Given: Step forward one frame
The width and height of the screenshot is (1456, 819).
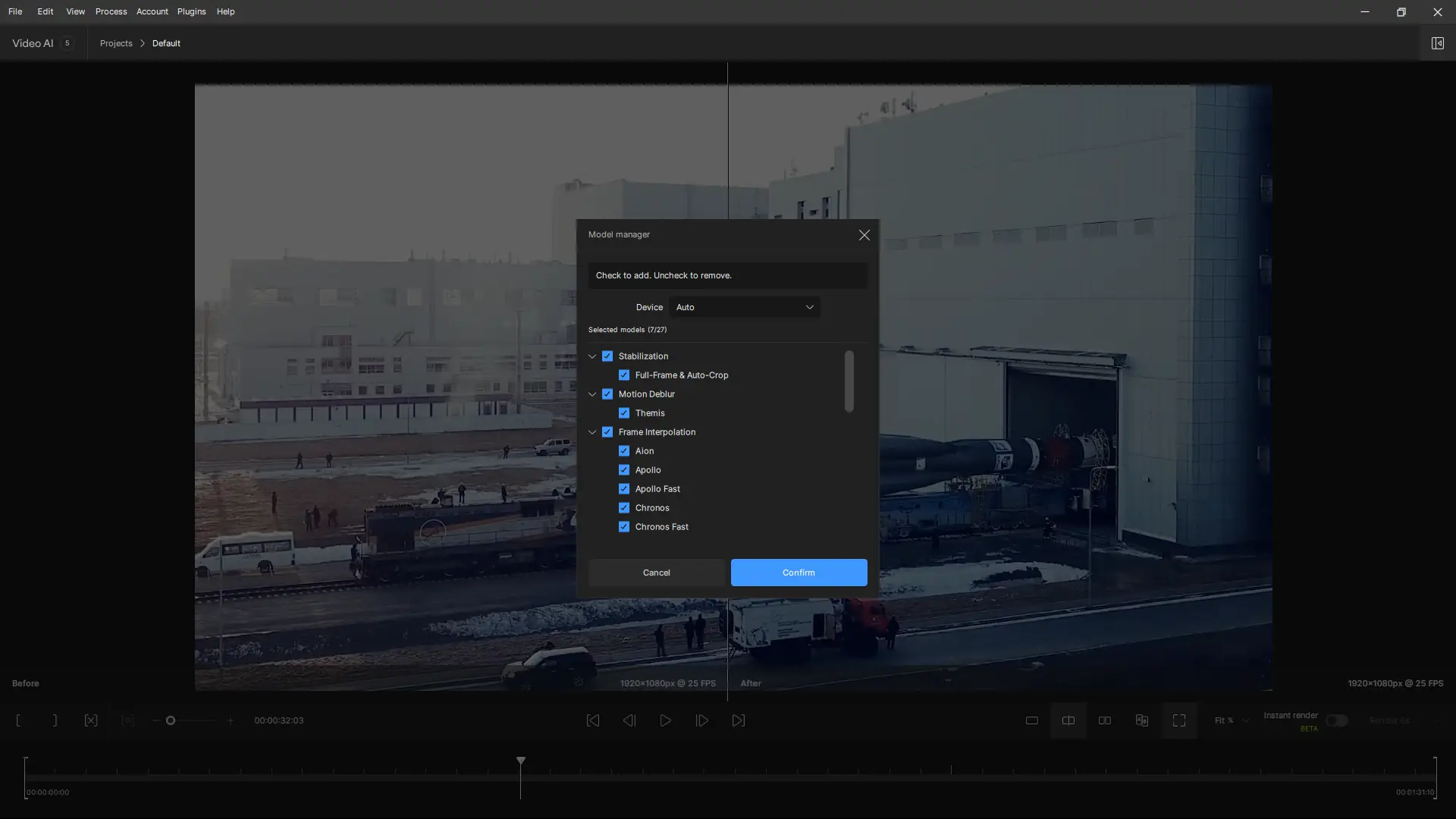Looking at the screenshot, I should 702,720.
